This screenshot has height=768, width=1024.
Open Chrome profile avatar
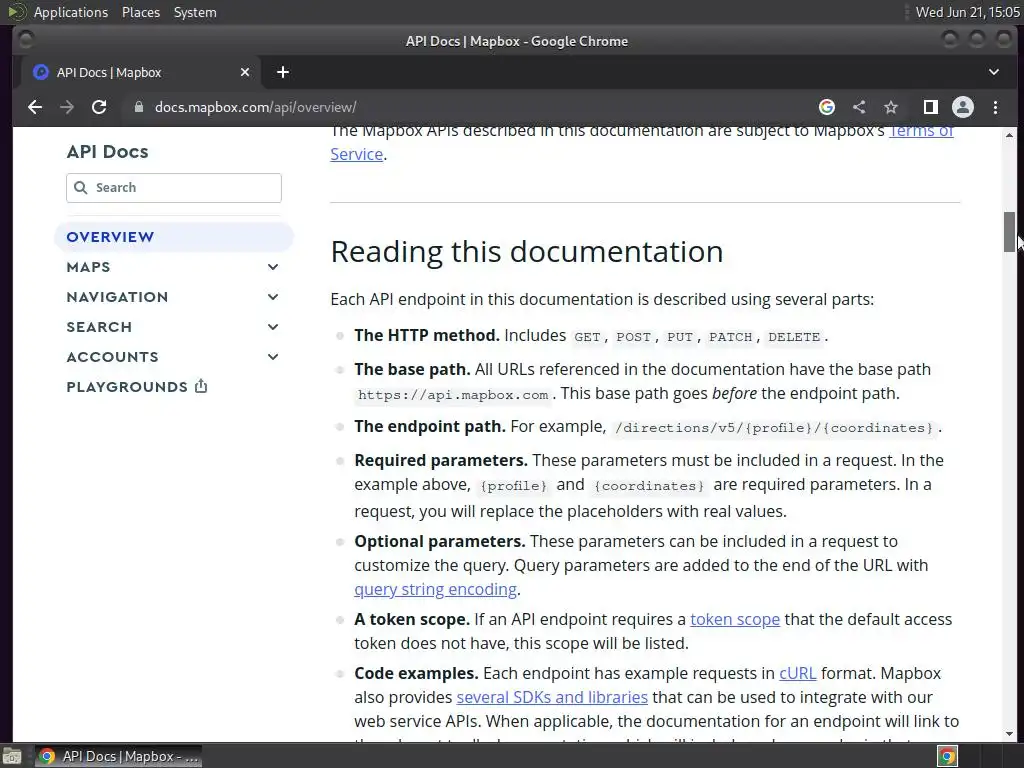point(963,107)
